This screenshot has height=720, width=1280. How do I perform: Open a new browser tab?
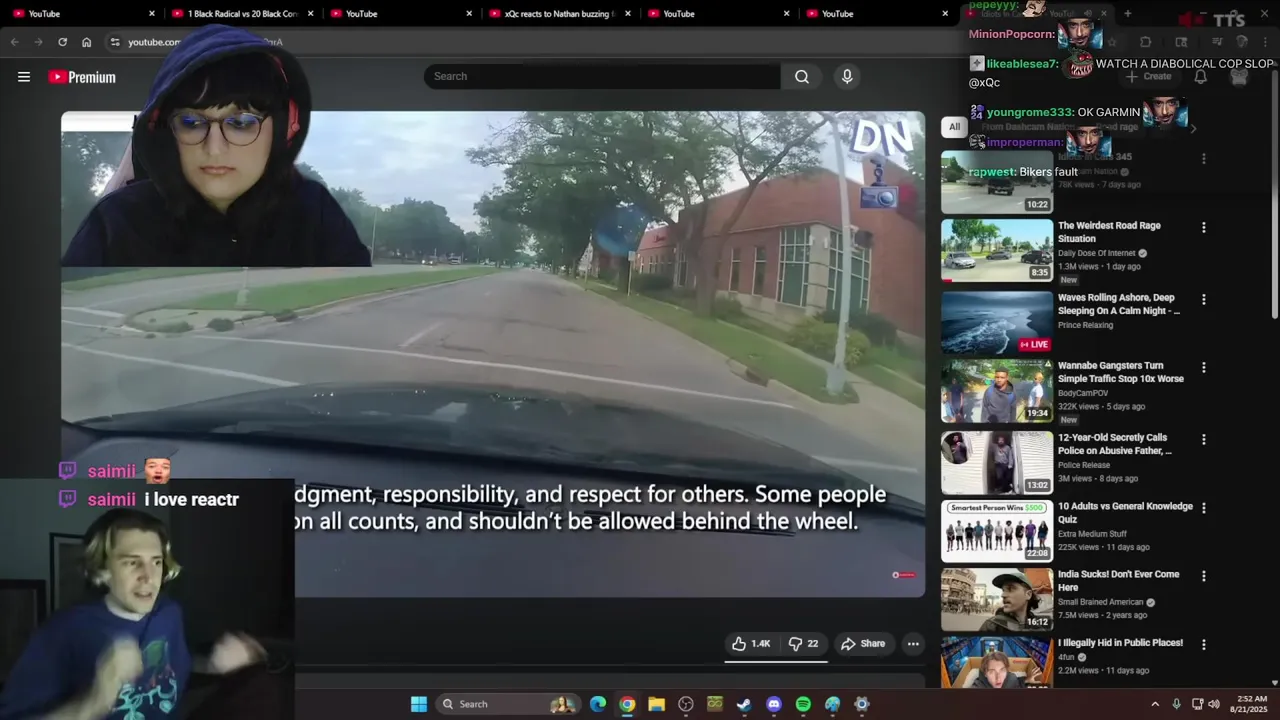tap(1128, 14)
